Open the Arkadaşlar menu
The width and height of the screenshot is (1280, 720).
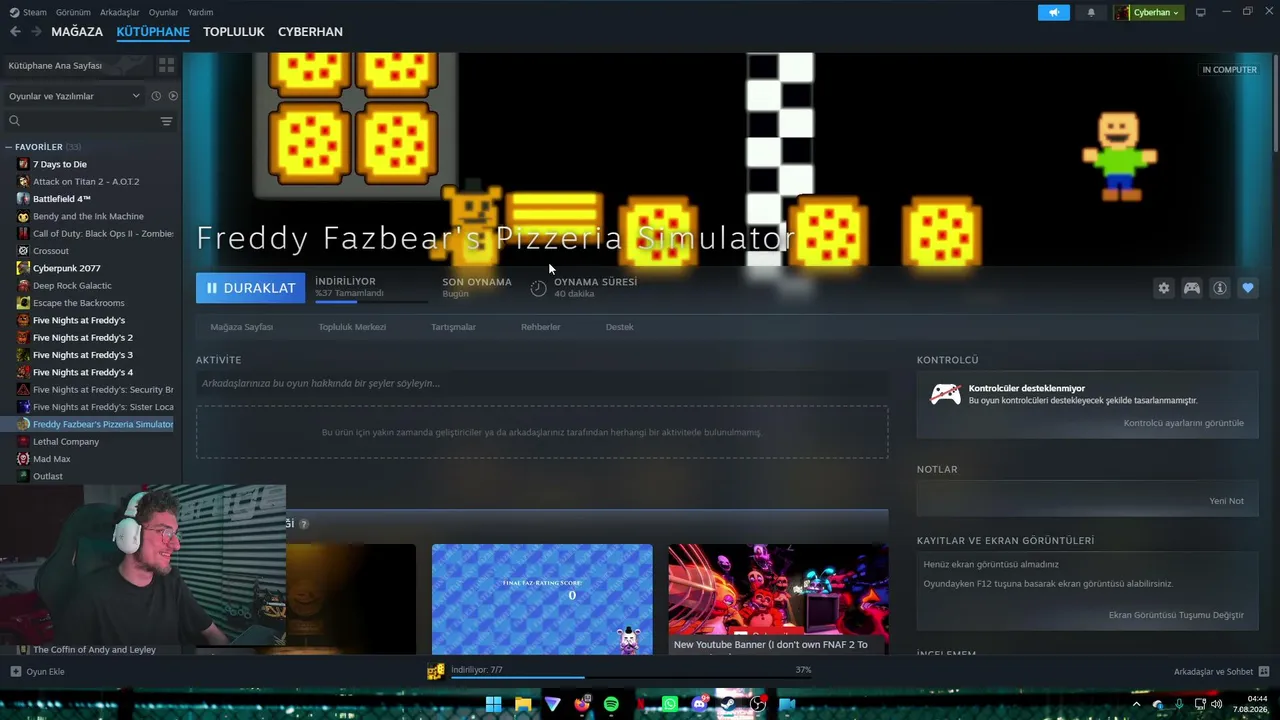coord(120,12)
